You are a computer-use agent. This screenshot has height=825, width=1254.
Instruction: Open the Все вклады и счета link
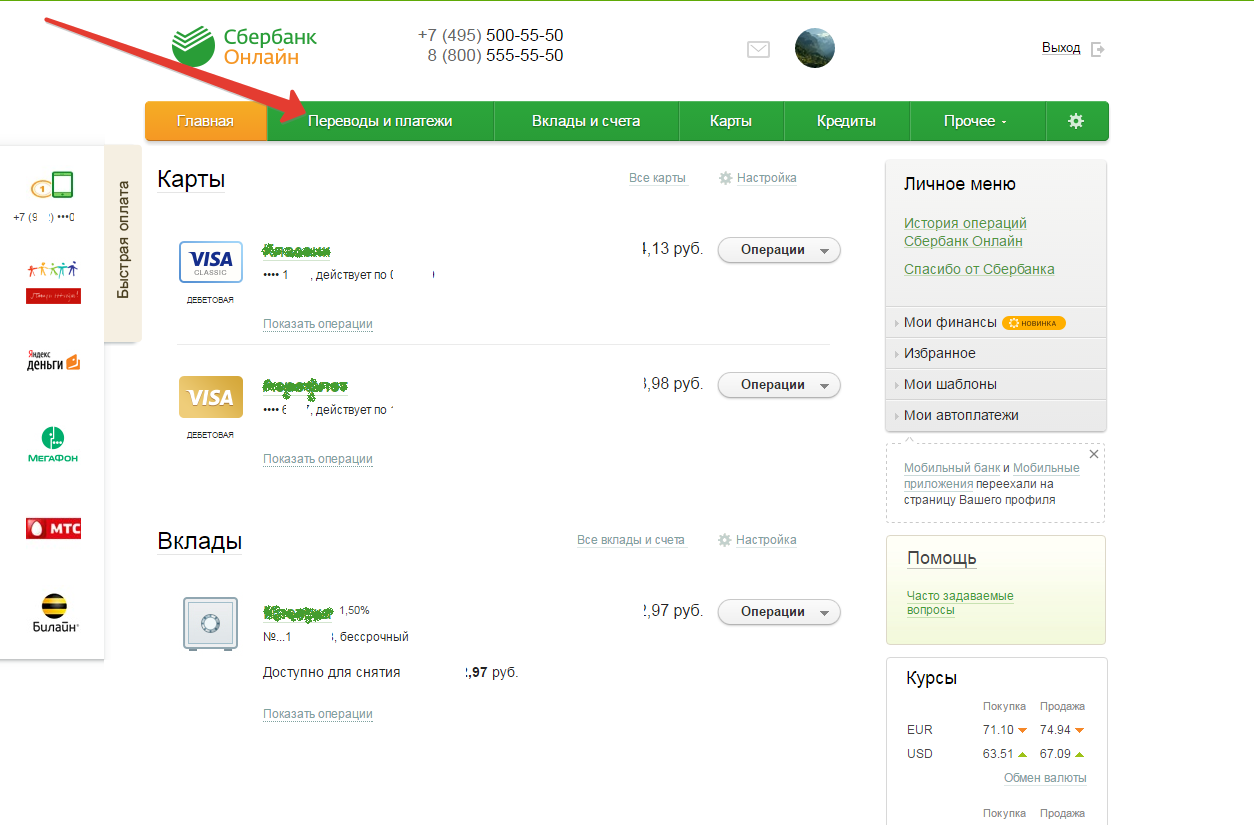point(631,540)
